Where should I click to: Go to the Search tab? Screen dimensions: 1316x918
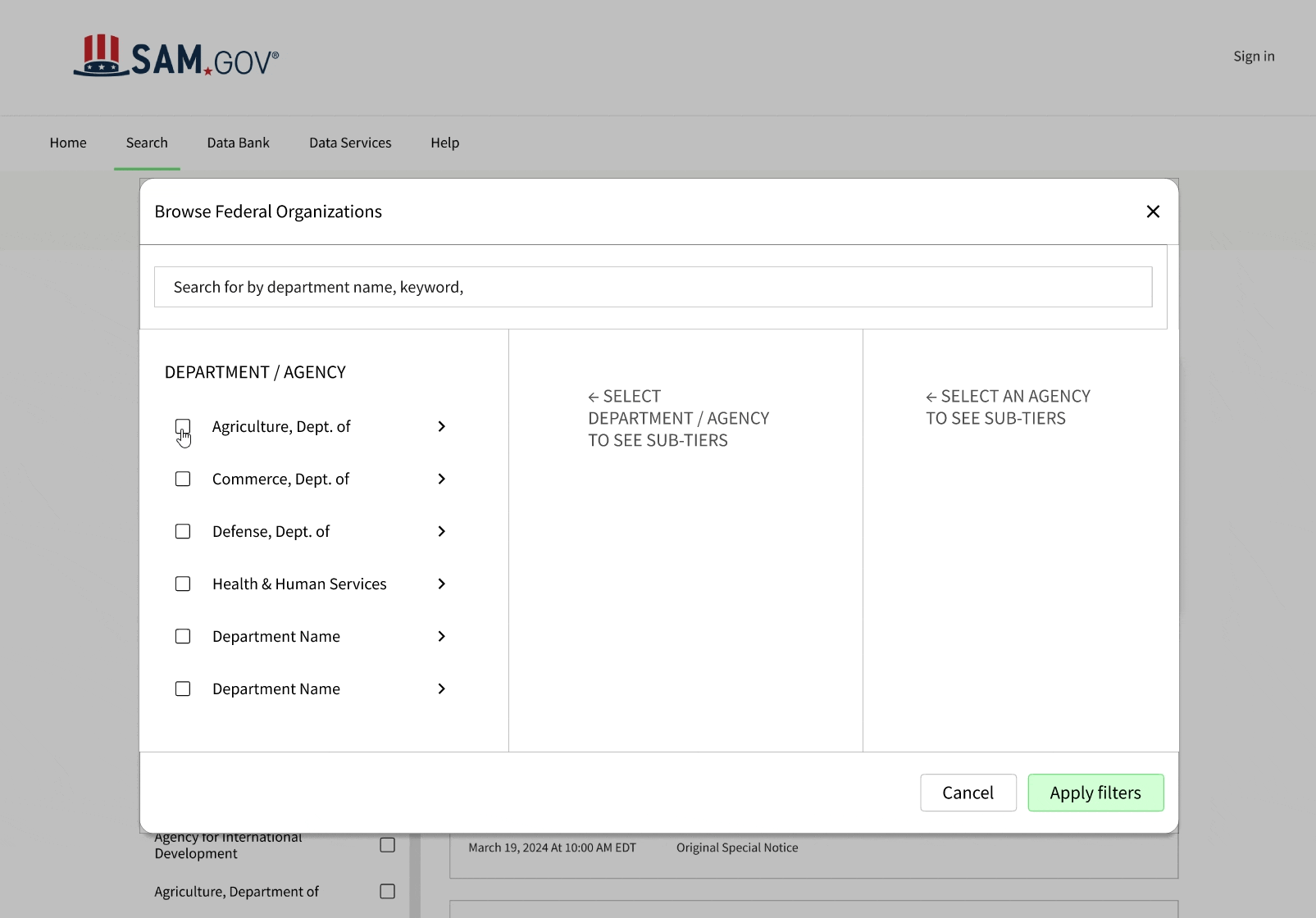coord(147,143)
